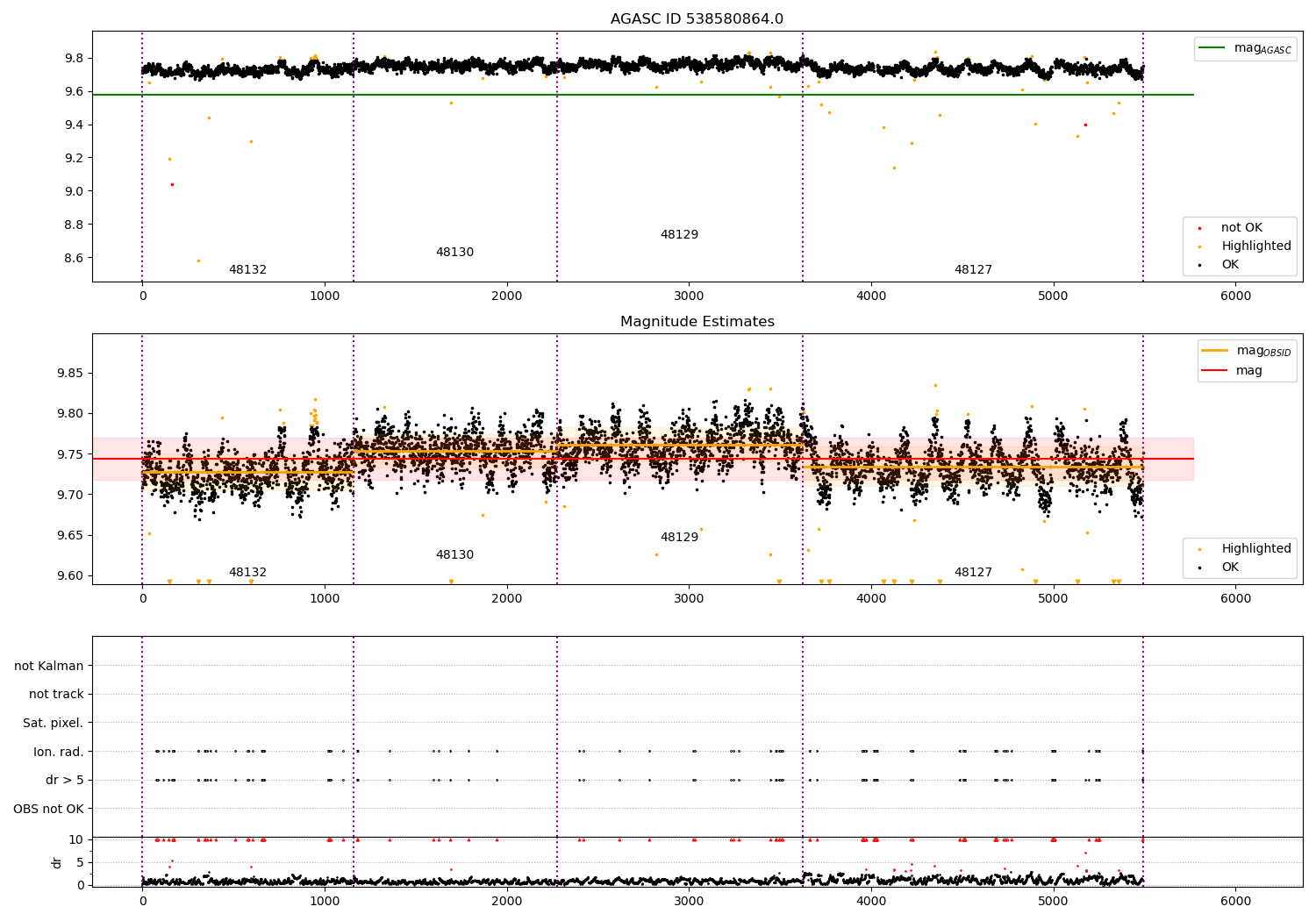Click OBSID label 48127 in the middle plot

[x=973, y=572]
